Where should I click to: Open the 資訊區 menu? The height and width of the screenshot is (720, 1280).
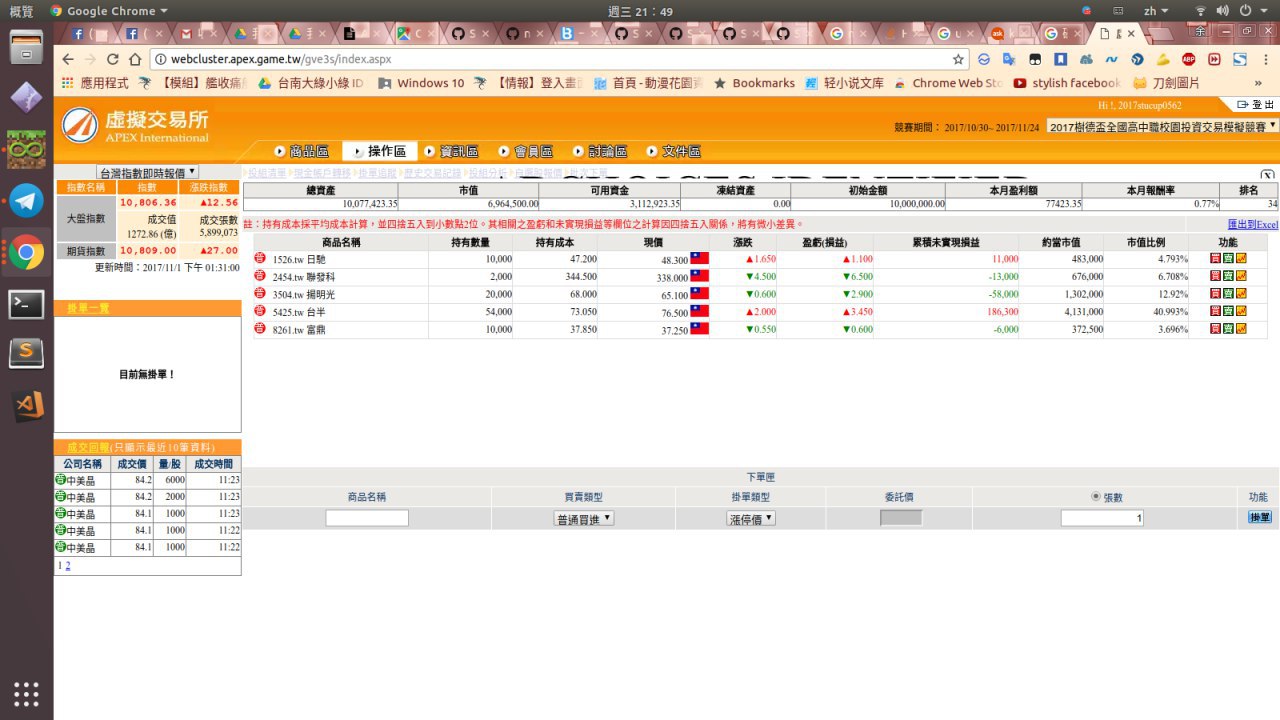pyautogui.click(x=450, y=151)
